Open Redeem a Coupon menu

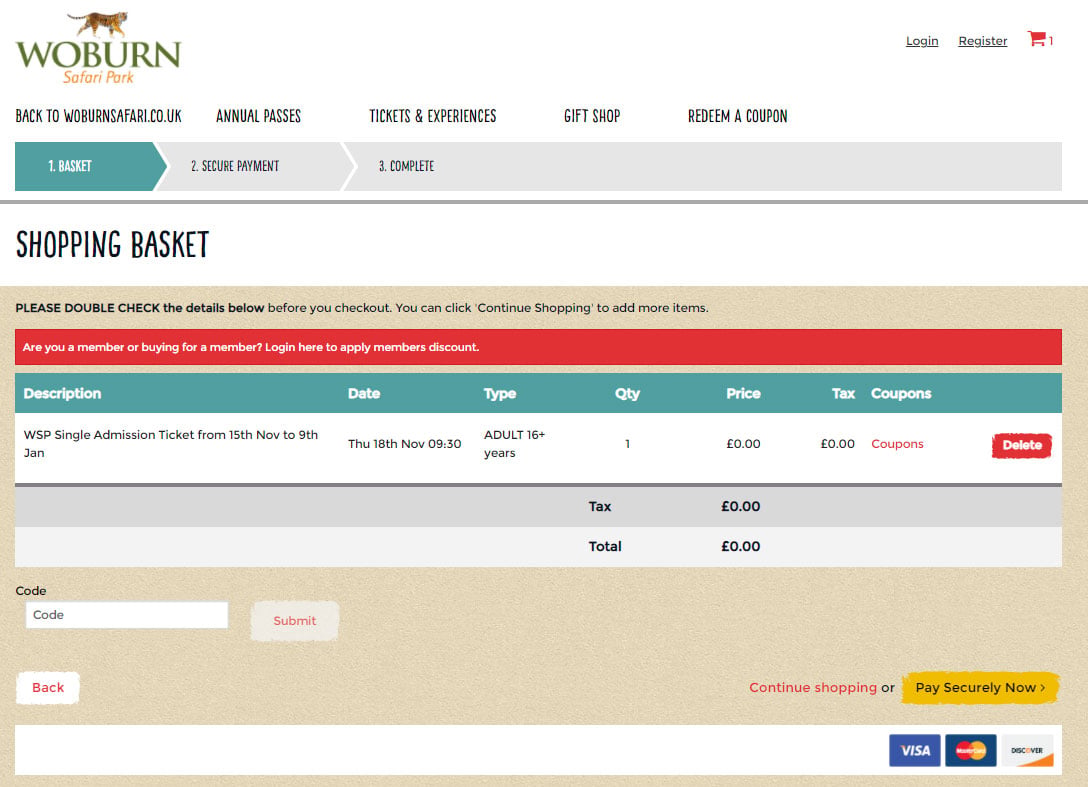point(738,116)
